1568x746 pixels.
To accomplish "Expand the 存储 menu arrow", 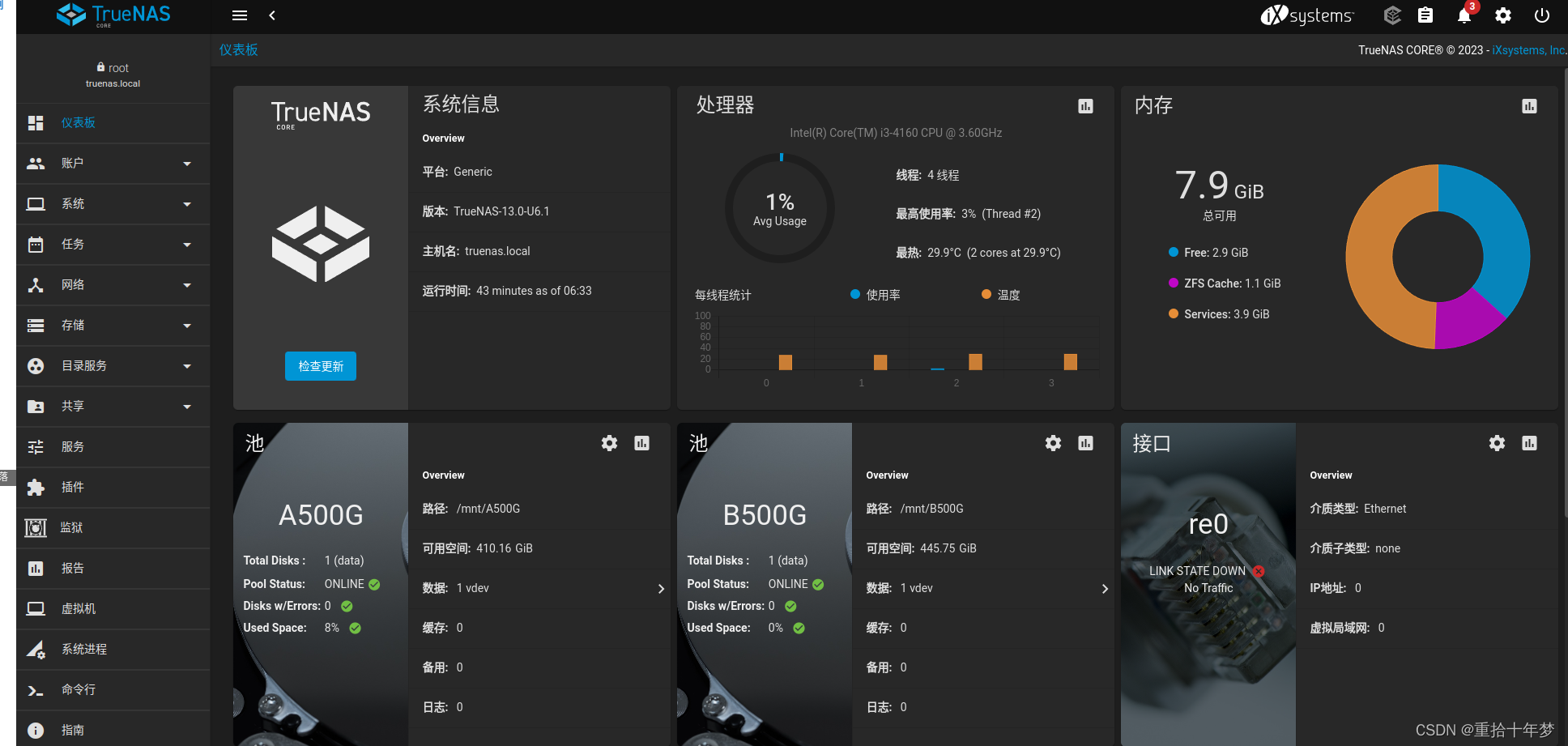I will point(187,326).
